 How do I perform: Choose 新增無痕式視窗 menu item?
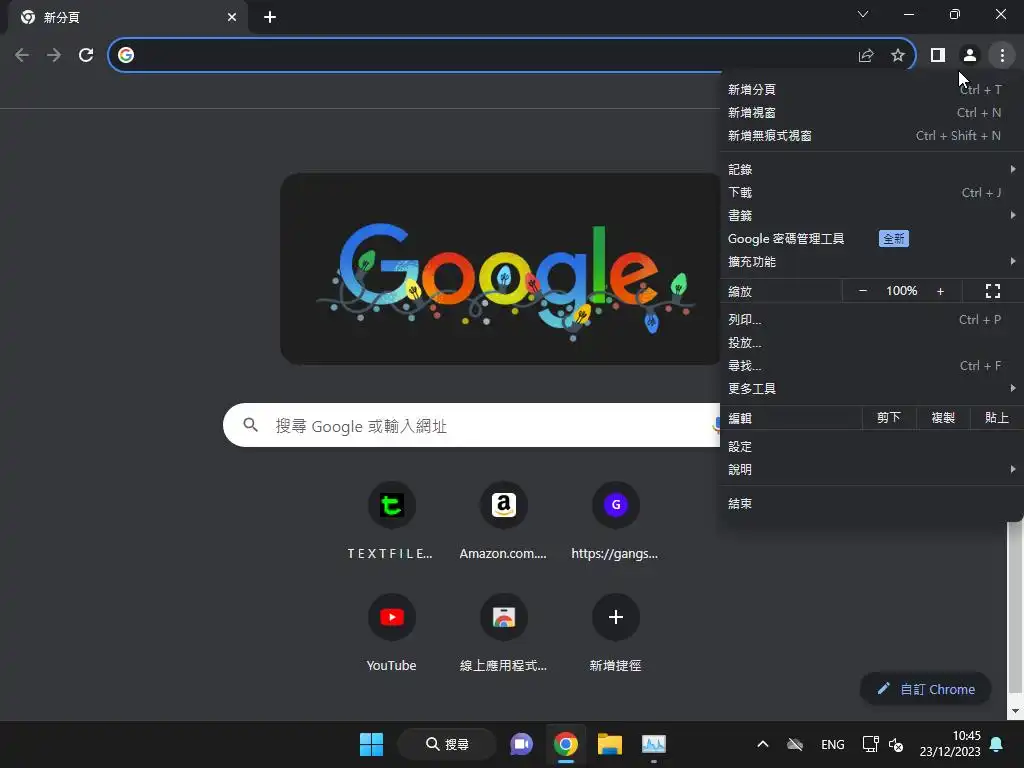tap(871, 135)
